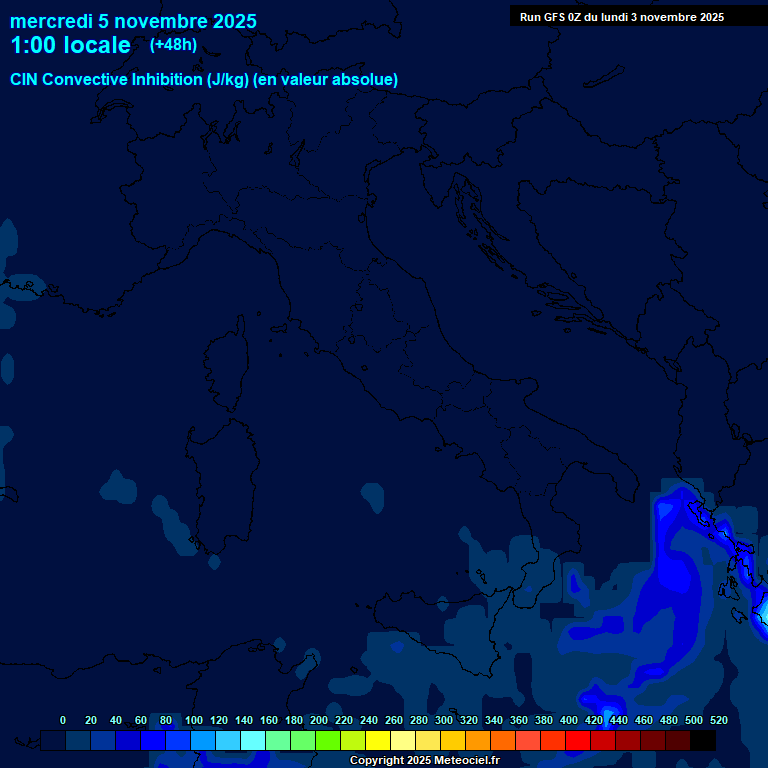Pick the 460–480 maroon legend swatch
The height and width of the screenshot is (768, 768).
point(652,740)
